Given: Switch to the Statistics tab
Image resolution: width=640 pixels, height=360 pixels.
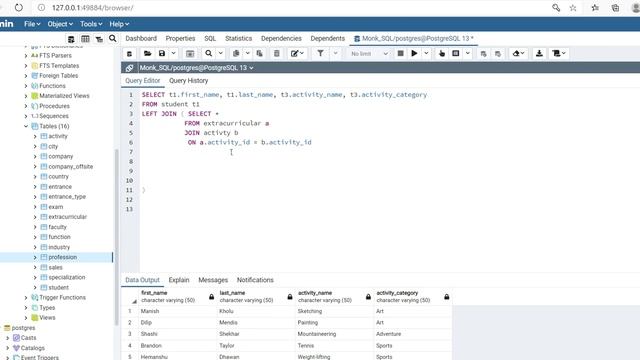Looking at the screenshot, I should [238, 38].
